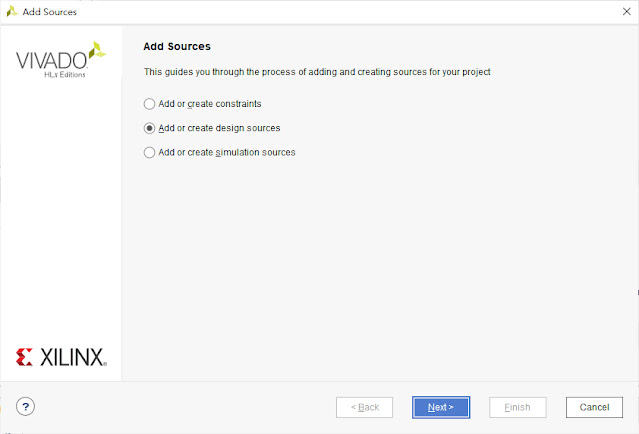
Task: Click the green Vivado leaf emblem
Action: [97, 50]
